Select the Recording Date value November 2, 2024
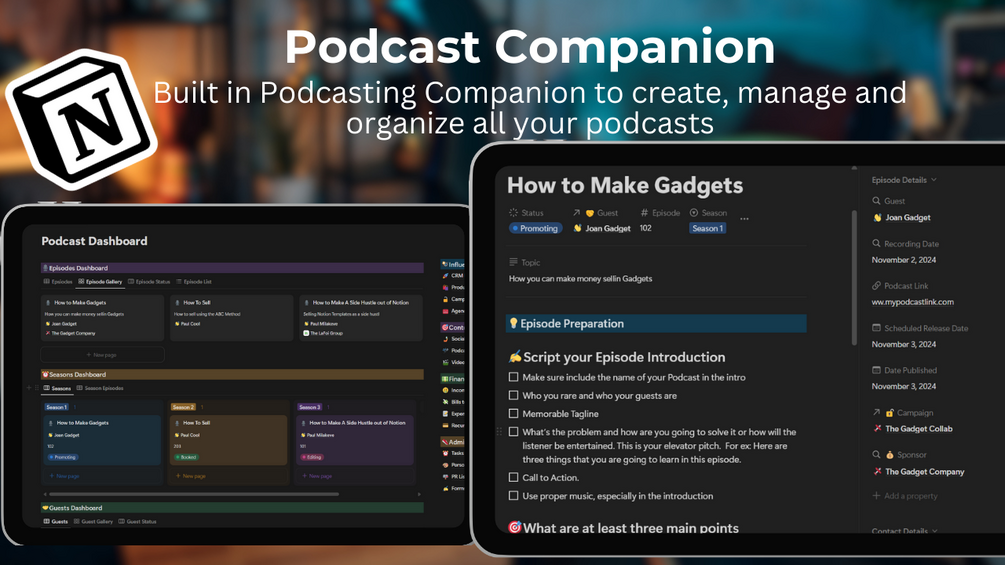The image size is (1005, 565). point(904,260)
